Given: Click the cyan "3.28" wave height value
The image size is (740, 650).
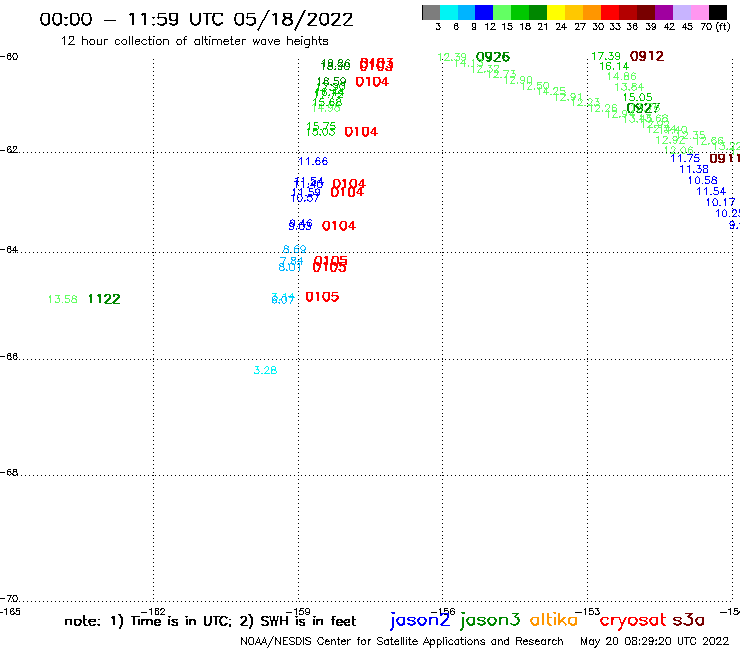Looking at the screenshot, I should (265, 371).
